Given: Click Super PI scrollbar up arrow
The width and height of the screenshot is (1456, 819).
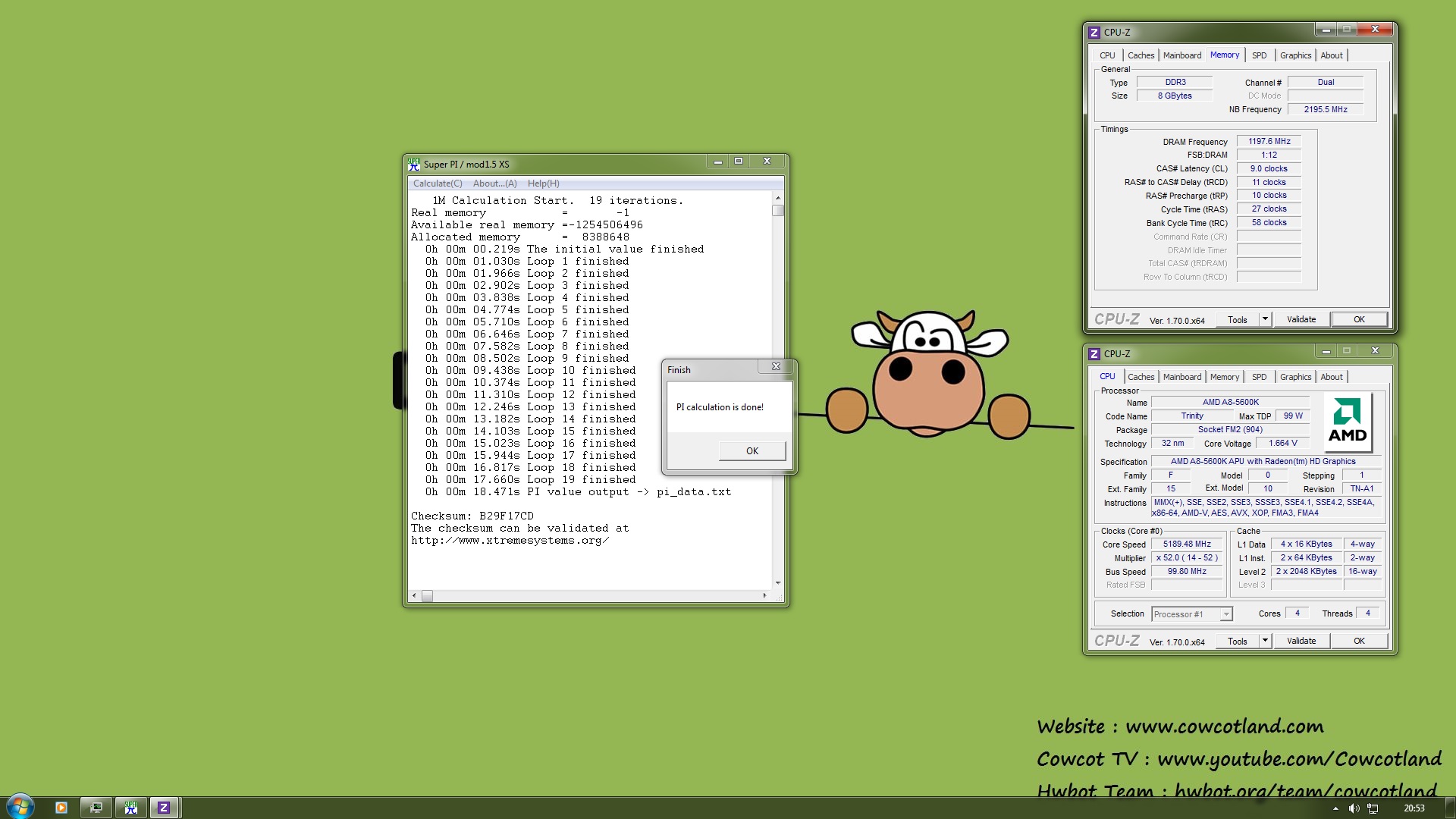Looking at the screenshot, I should tap(777, 198).
